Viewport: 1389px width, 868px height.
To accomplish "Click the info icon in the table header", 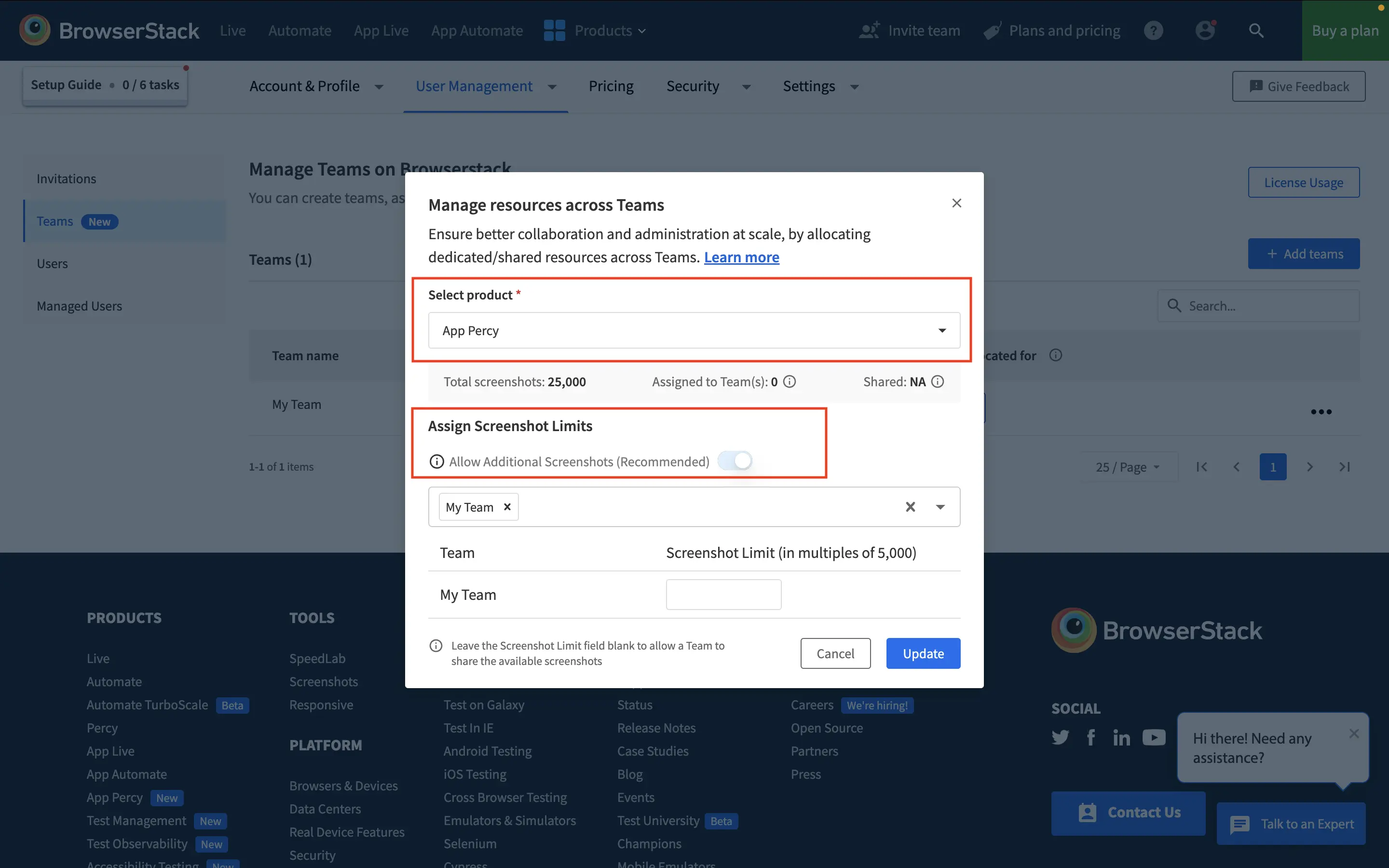I will click(x=1056, y=355).
